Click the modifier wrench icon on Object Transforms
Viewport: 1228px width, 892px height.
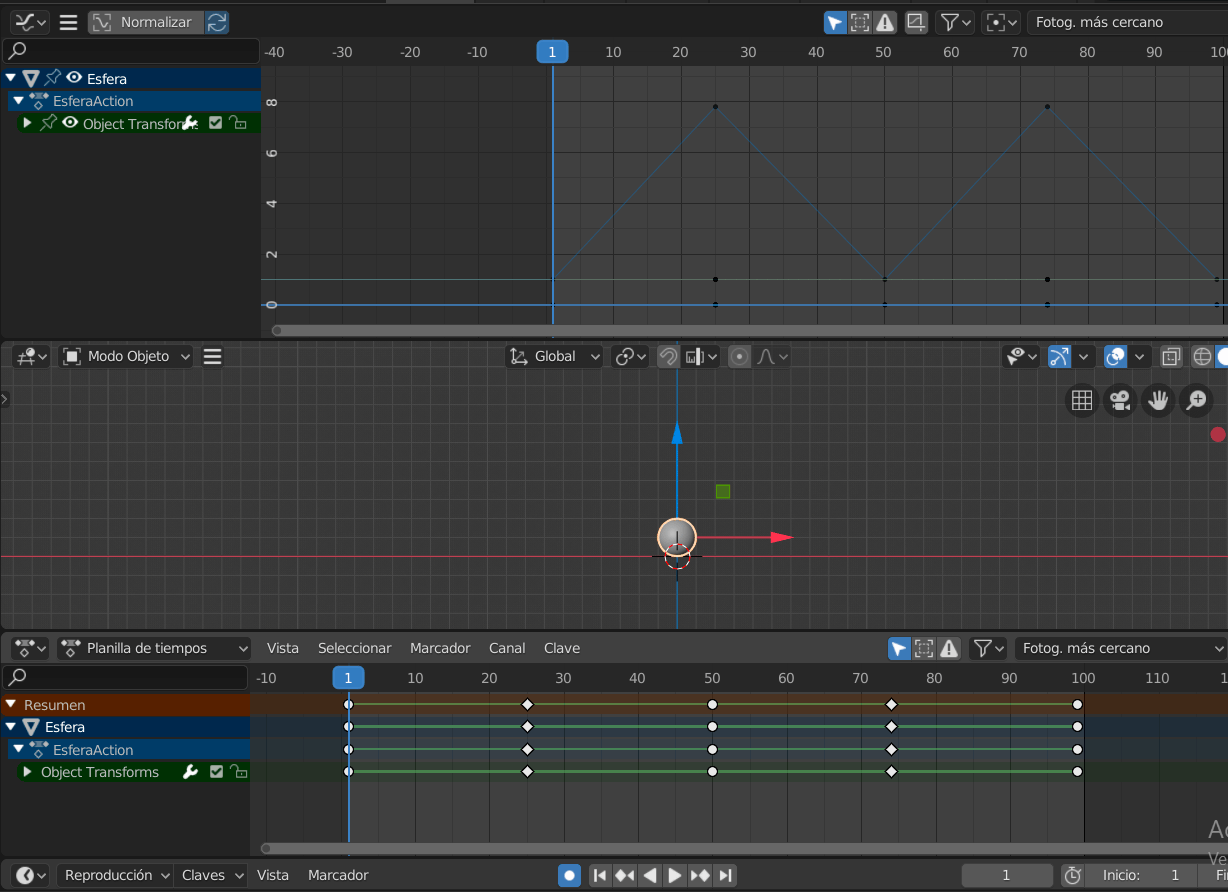pos(190,122)
